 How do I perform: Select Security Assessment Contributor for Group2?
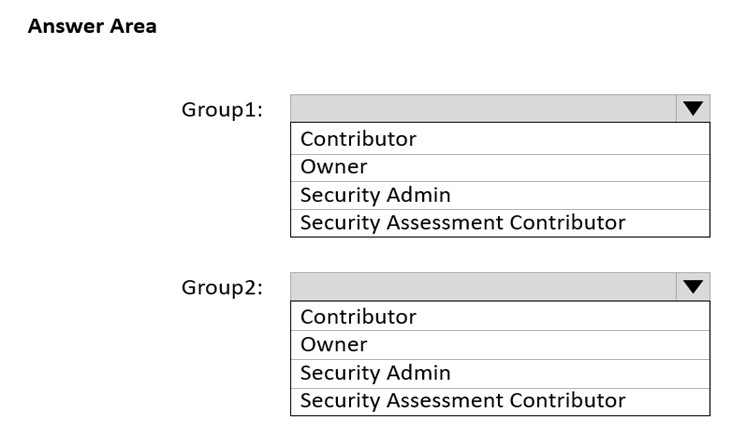click(500, 401)
